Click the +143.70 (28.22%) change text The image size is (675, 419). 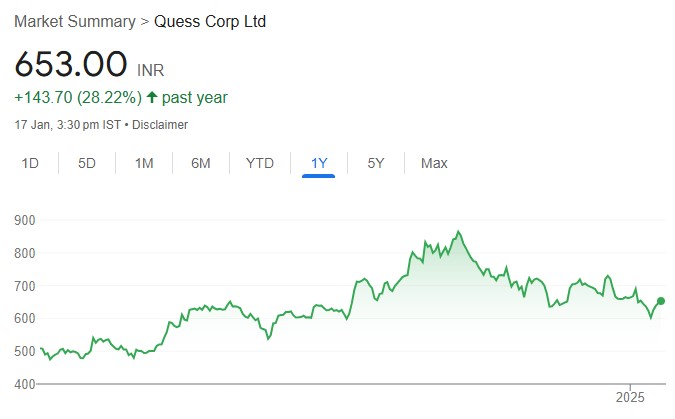pyautogui.click(x=76, y=98)
